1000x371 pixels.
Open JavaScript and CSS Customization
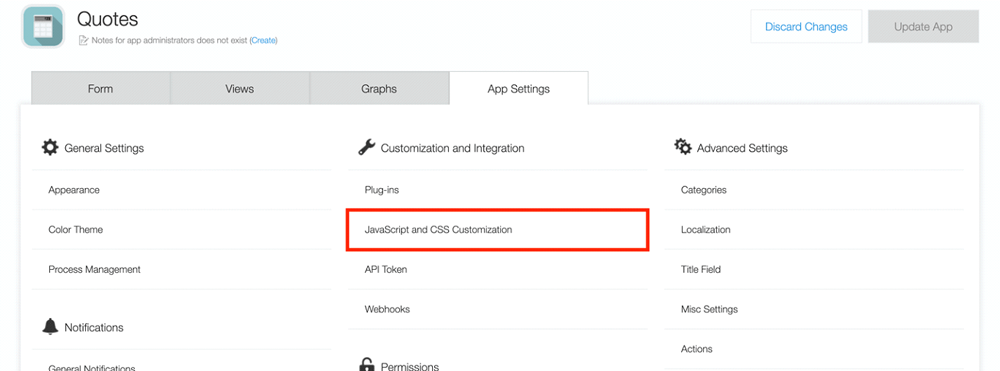coord(498,229)
